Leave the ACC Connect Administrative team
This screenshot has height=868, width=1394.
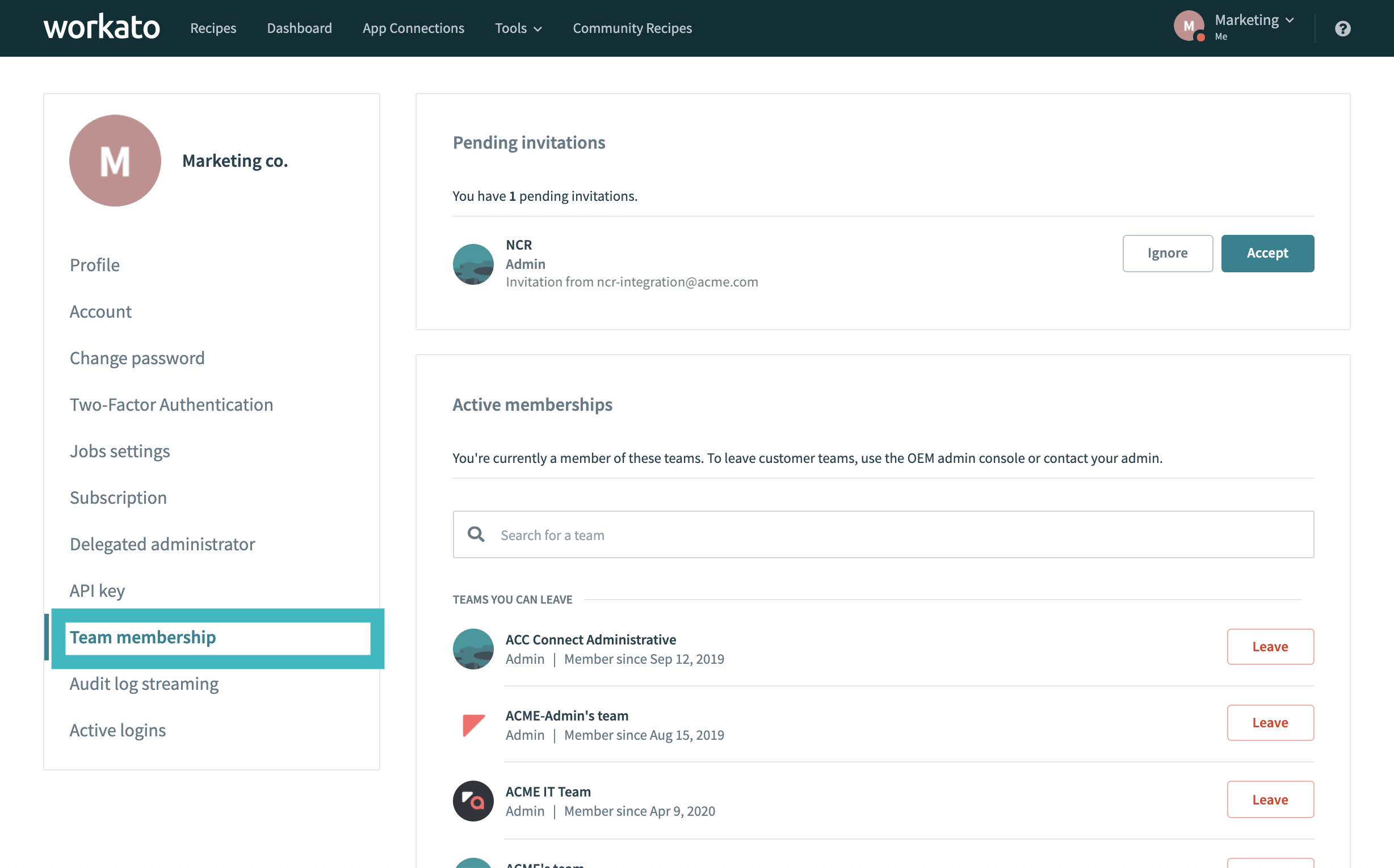pos(1270,646)
